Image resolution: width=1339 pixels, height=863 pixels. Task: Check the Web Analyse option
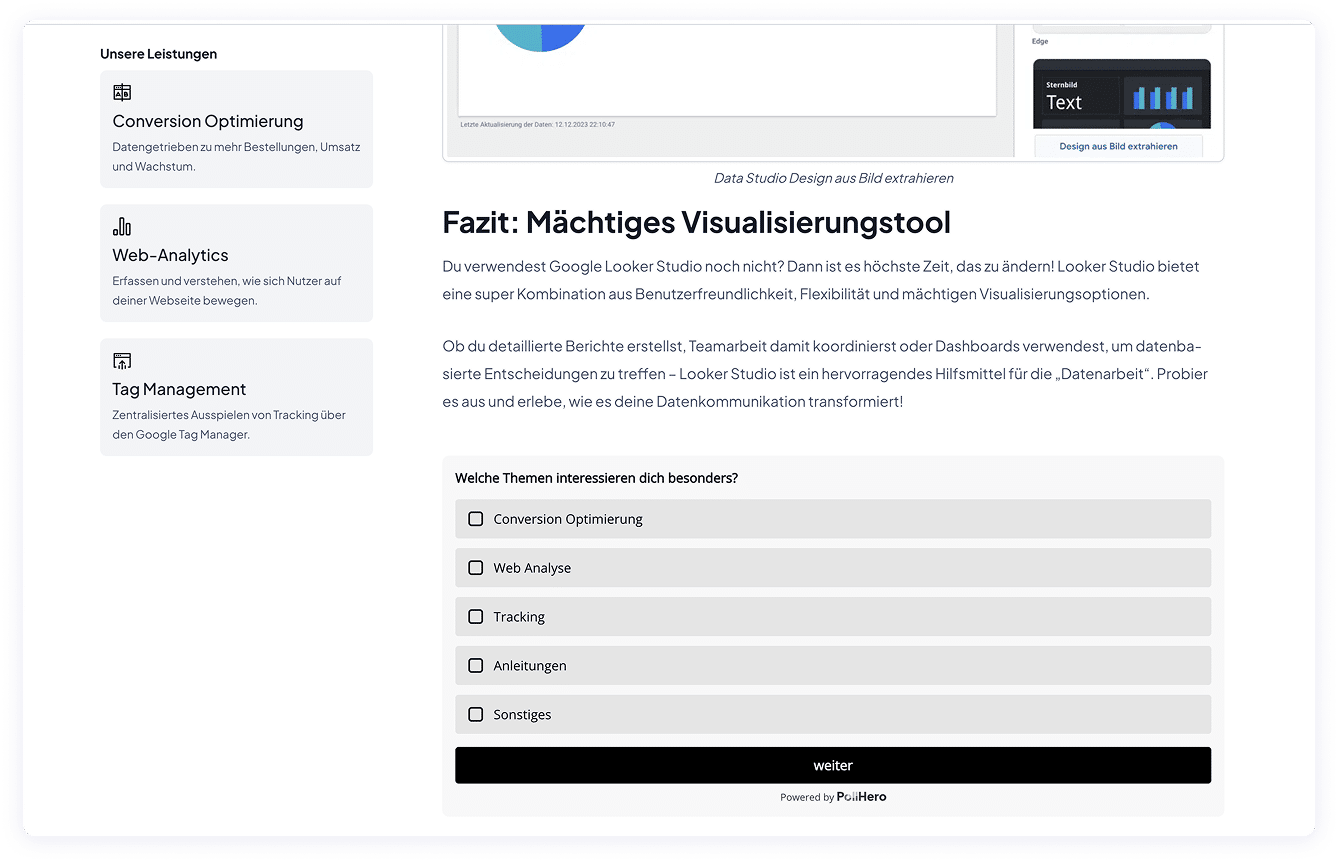[476, 568]
